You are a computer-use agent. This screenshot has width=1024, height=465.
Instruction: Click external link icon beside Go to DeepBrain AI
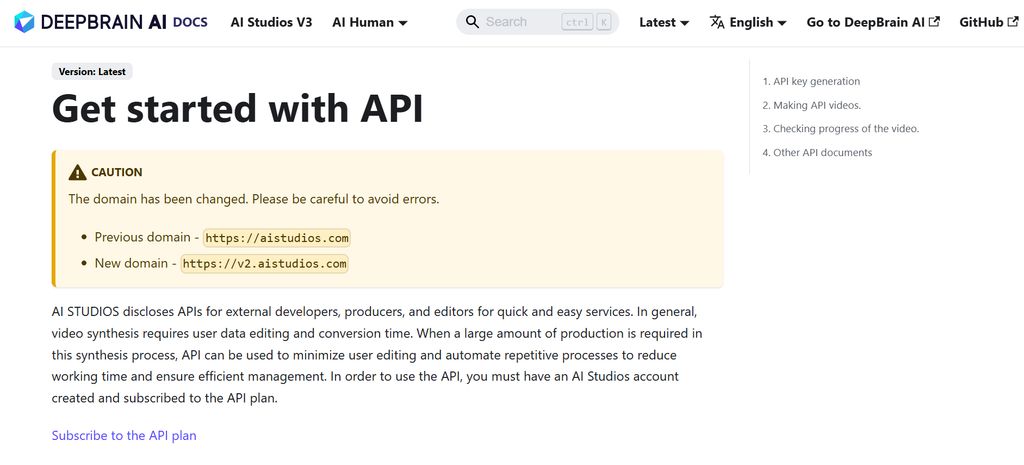[934, 22]
